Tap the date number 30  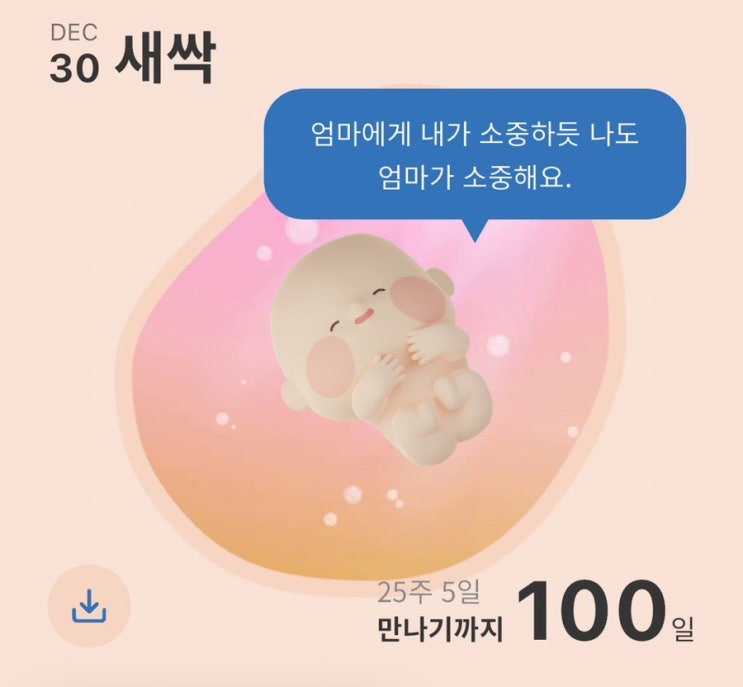click(74, 68)
